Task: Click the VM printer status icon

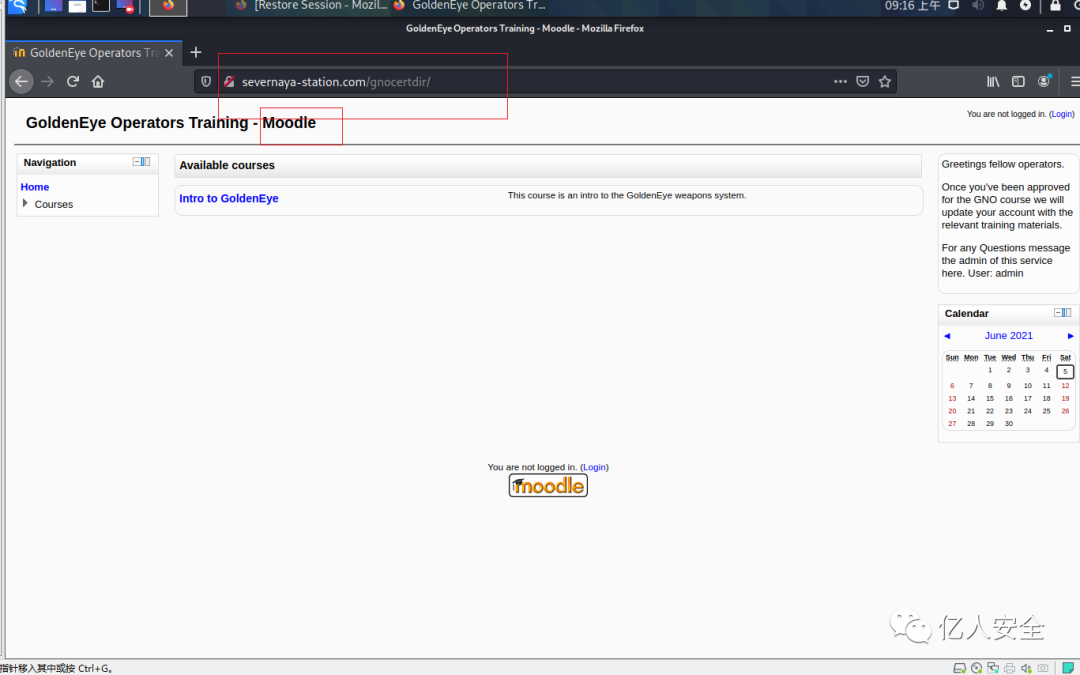Action: click(1009, 668)
